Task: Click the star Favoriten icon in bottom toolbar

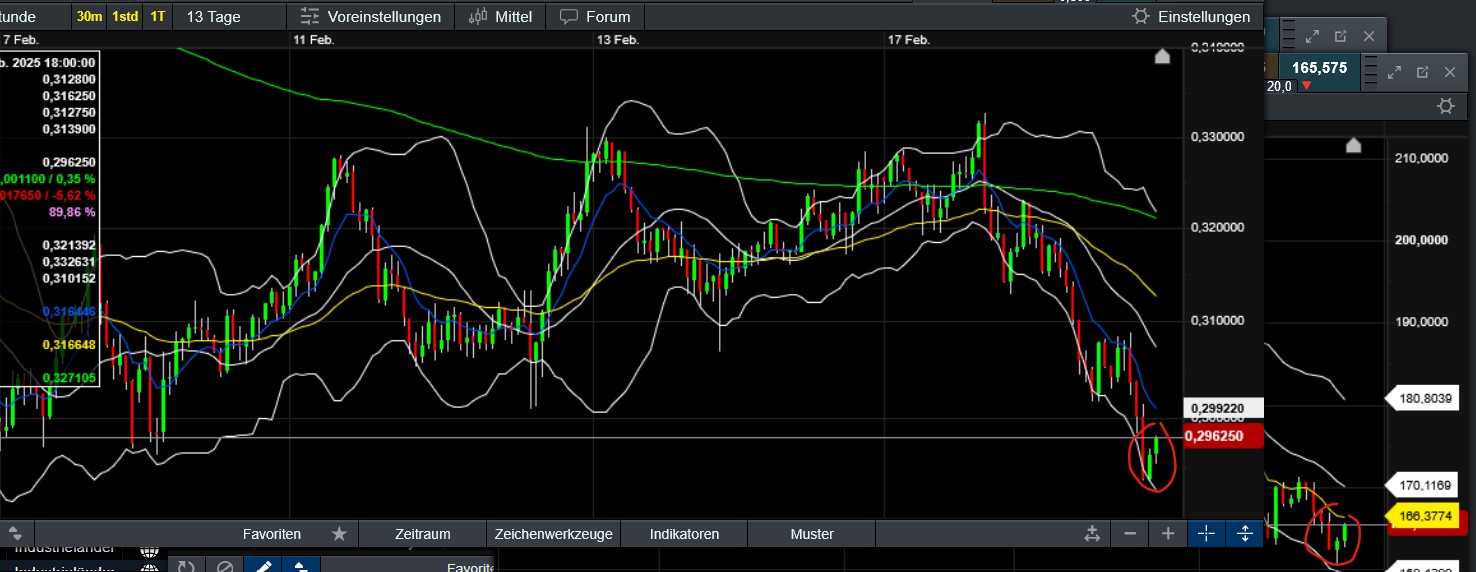Action: [339, 534]
